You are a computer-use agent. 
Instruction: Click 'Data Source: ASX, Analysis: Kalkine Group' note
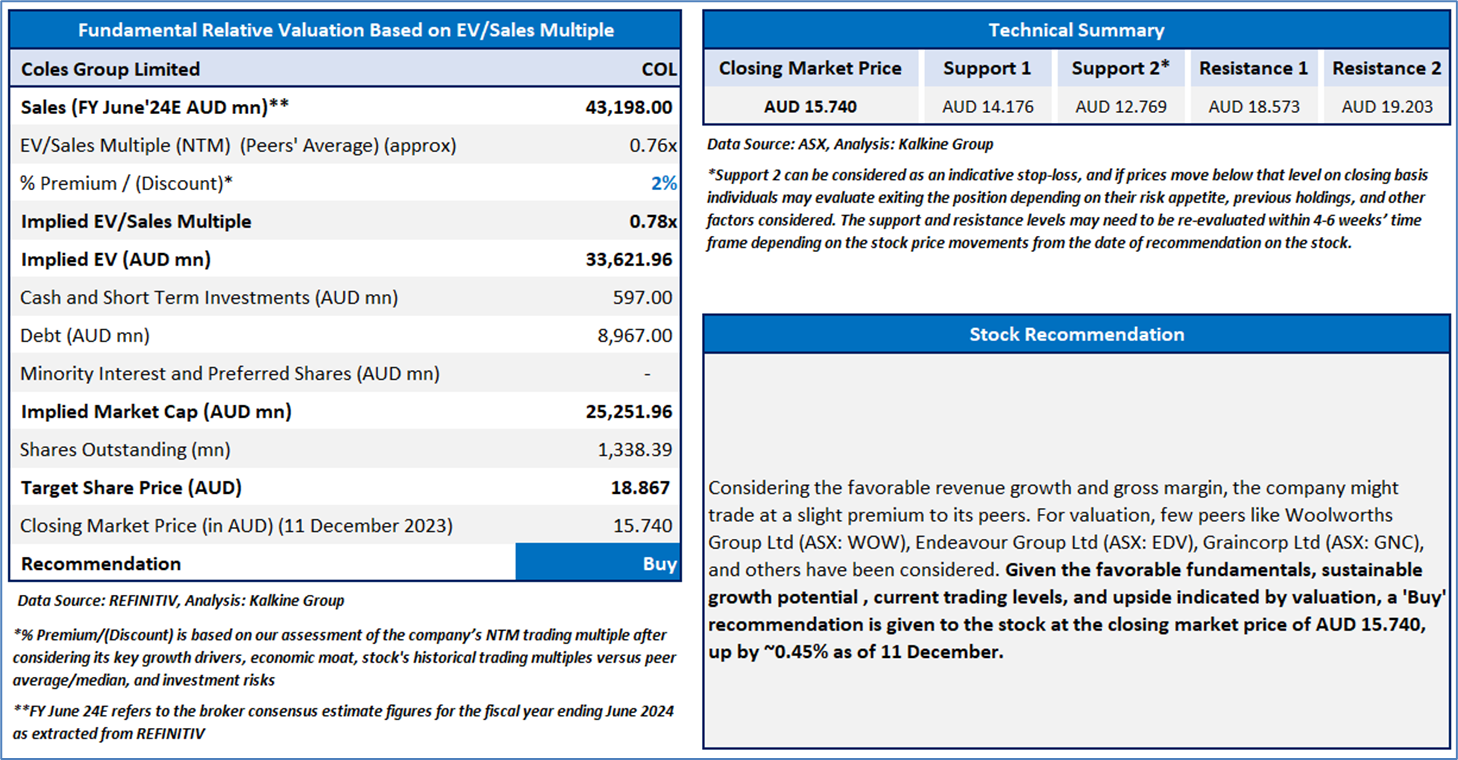850,144
